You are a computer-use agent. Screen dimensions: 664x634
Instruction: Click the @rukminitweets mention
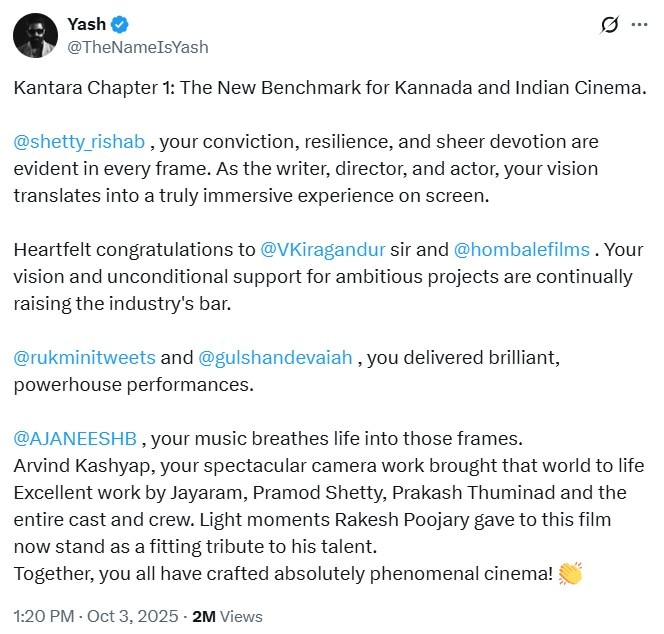[x=84, y=358]
